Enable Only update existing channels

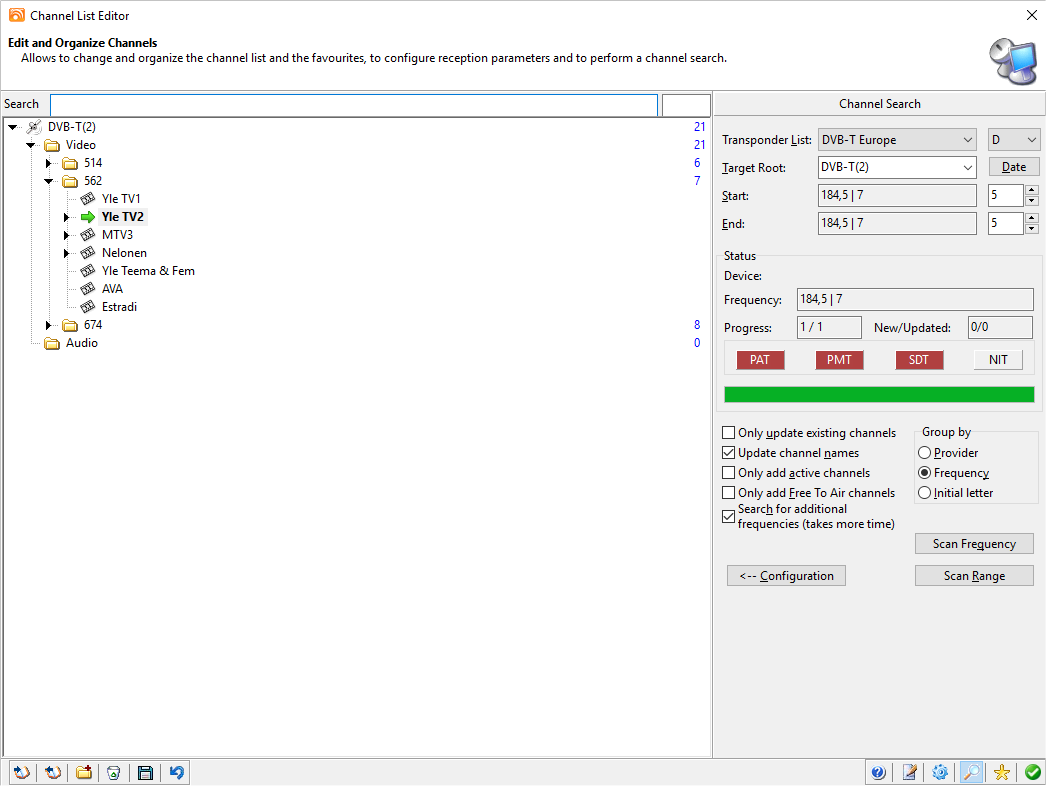pos(729,433)
